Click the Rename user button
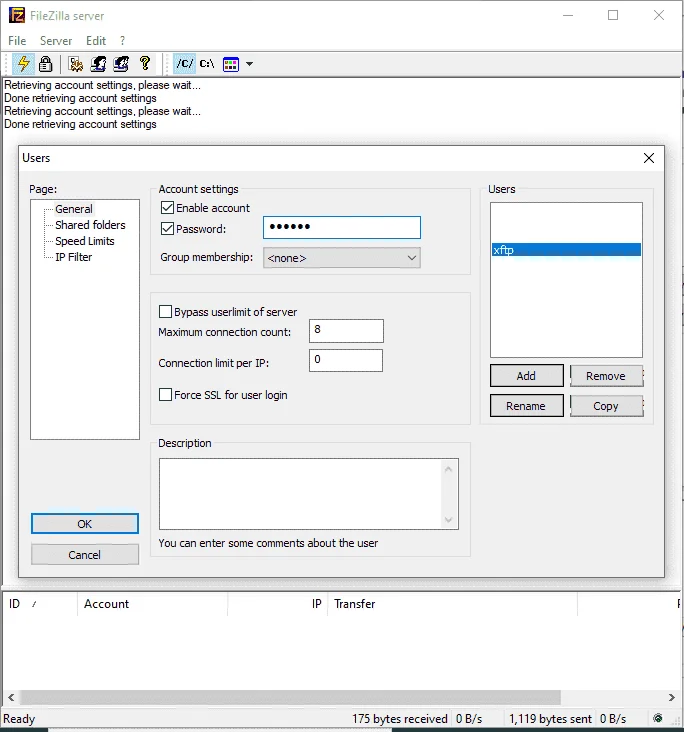684x732 pixels. pos(526,406)
